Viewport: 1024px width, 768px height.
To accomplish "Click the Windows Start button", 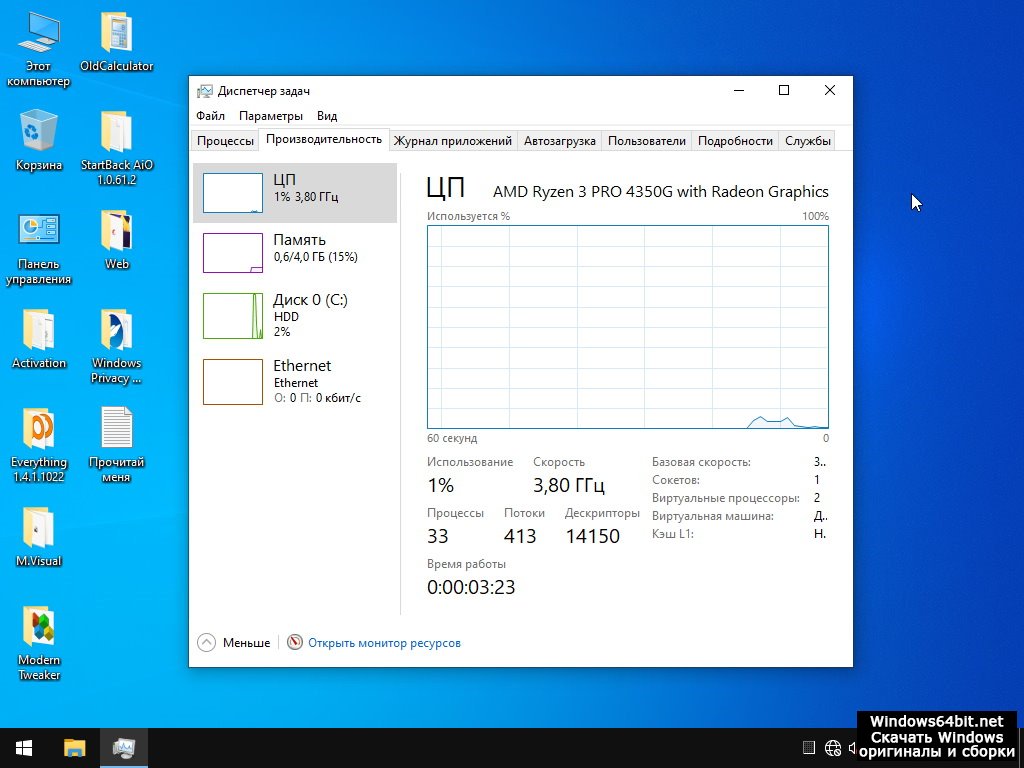I will (x=24, y=747).
